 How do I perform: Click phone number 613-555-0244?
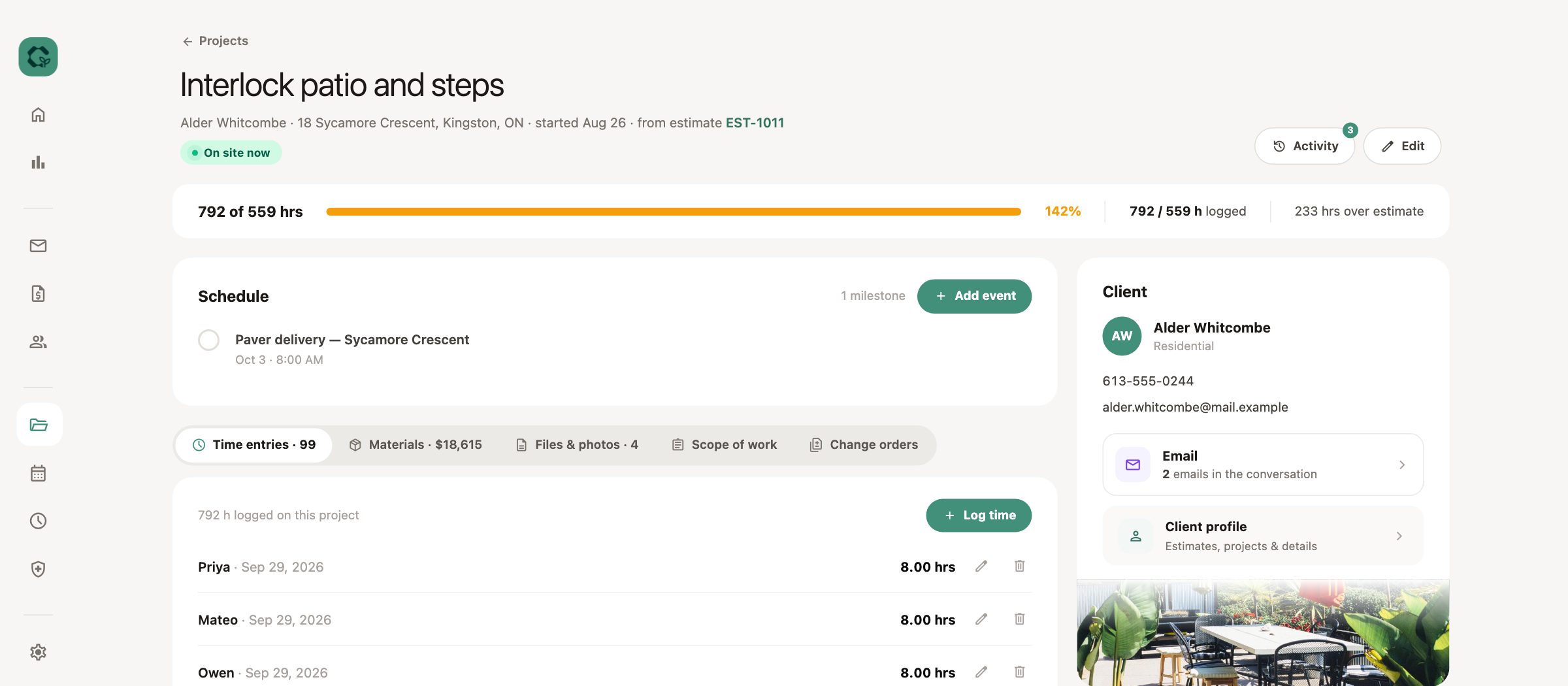point(1148,381)
